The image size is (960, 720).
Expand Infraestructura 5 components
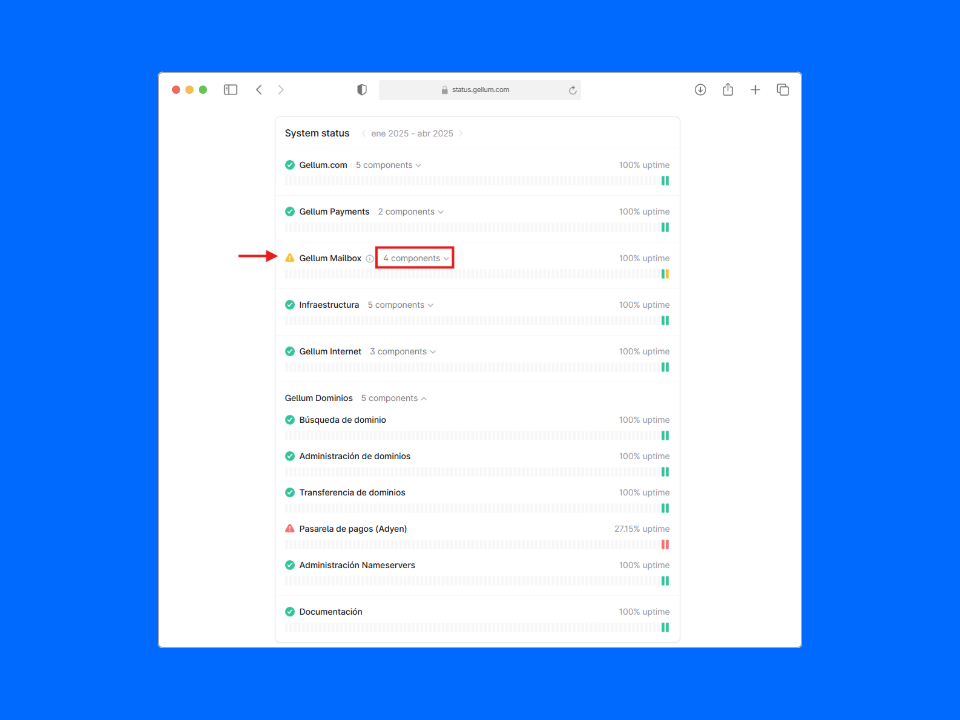click(x=400, y=304)
